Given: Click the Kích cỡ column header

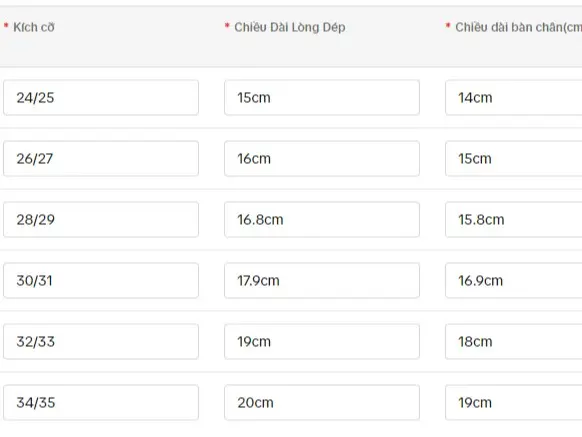Looking at the screenshot, I should [x=34, y=27].
